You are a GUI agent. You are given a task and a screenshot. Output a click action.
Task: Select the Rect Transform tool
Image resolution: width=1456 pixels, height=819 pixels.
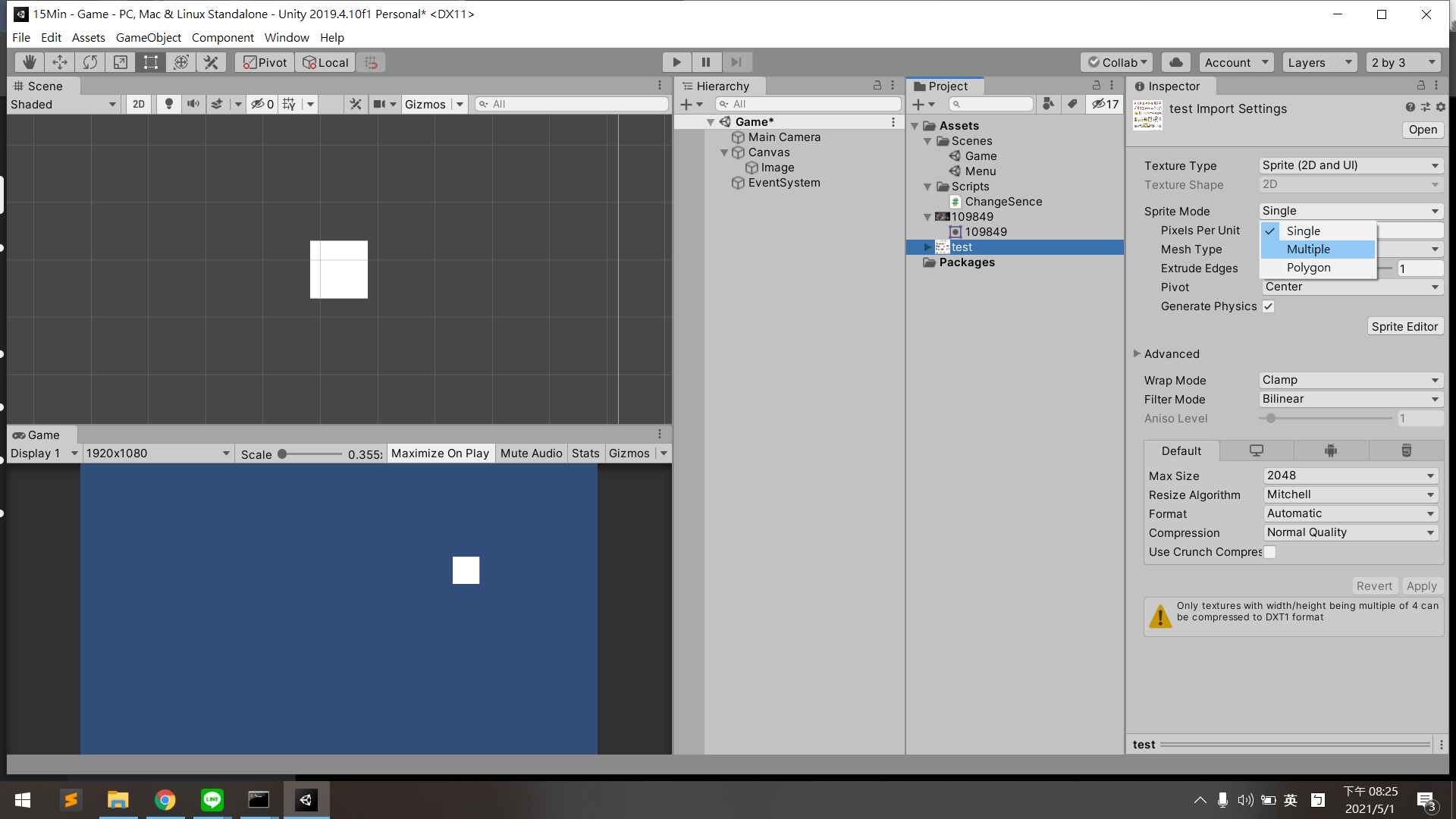point(150,62)
